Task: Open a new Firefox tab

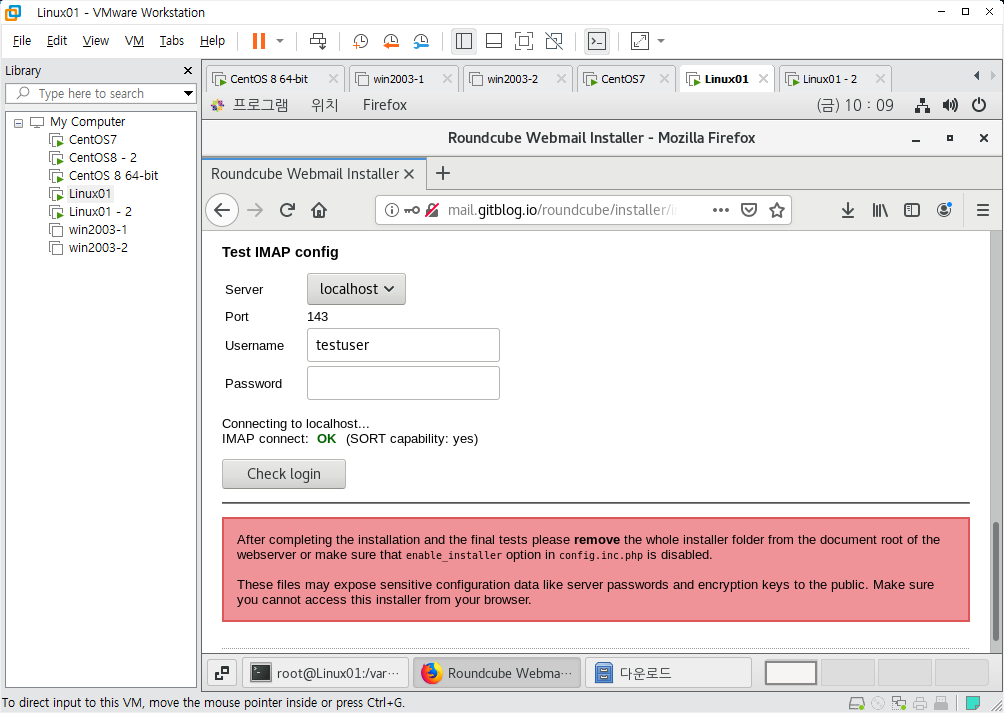Action: 442,173
